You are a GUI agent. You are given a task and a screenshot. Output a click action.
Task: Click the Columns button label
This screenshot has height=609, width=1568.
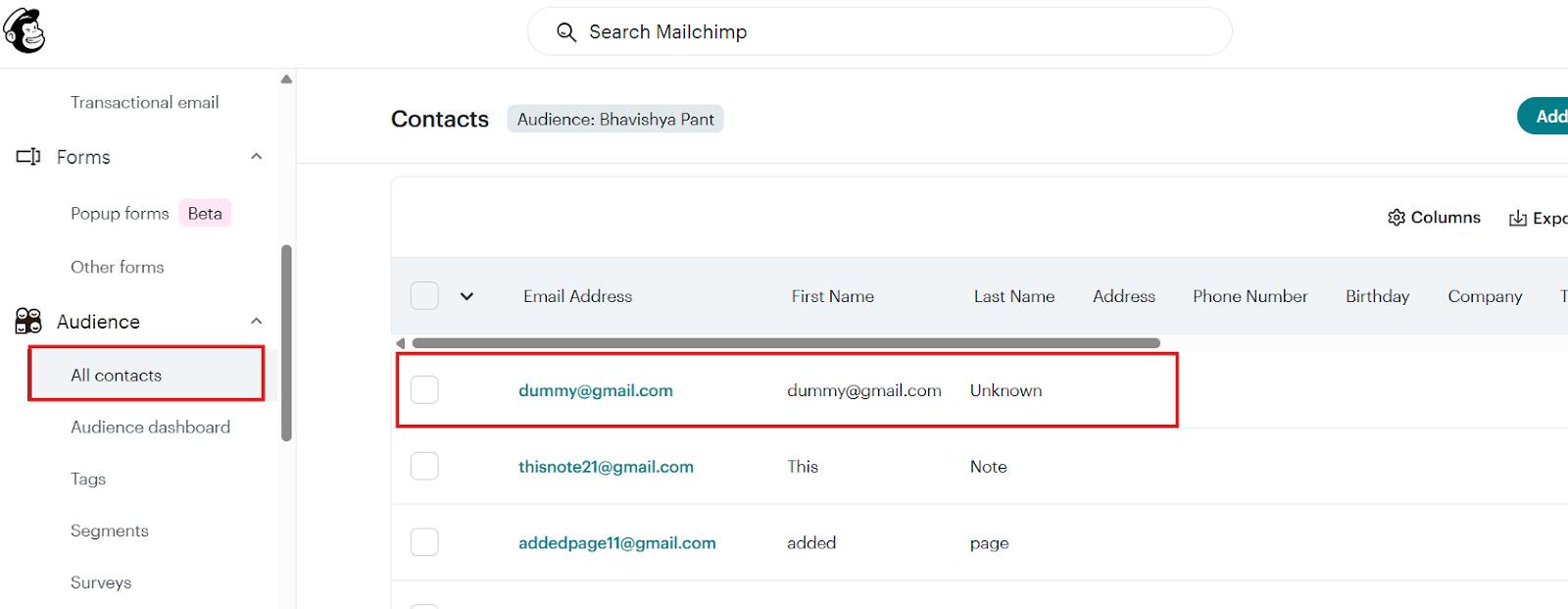(x=1445, y=218)
